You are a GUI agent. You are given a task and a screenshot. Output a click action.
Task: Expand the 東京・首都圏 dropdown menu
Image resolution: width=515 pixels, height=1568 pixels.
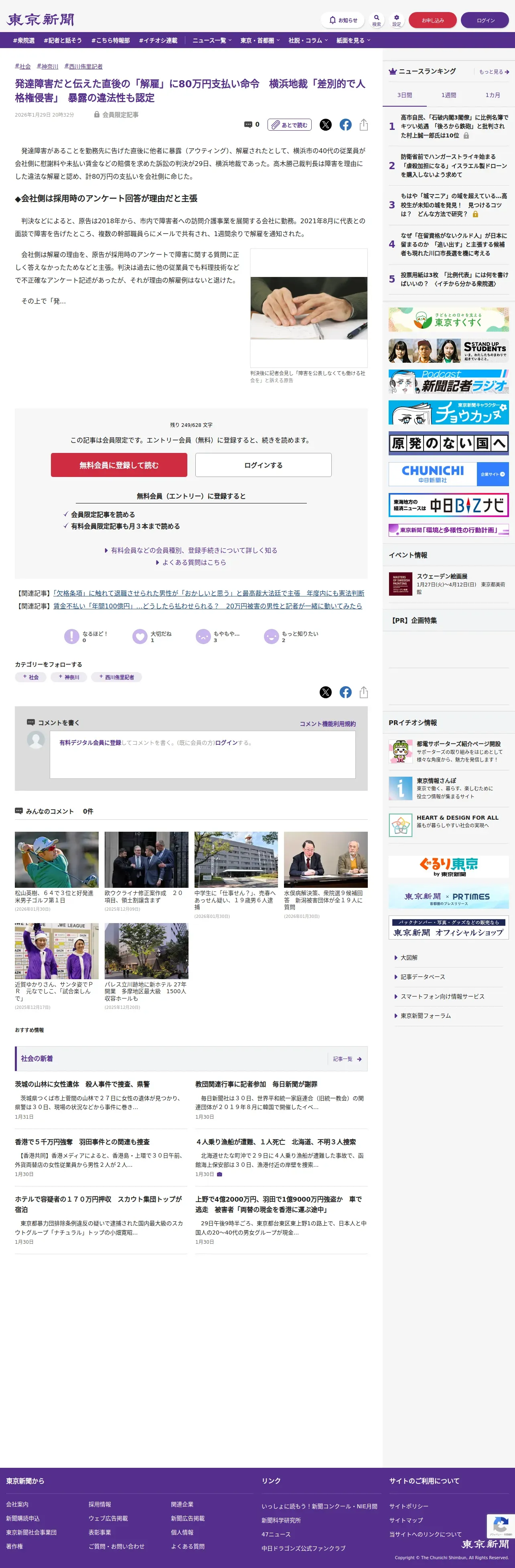[260, 40]
